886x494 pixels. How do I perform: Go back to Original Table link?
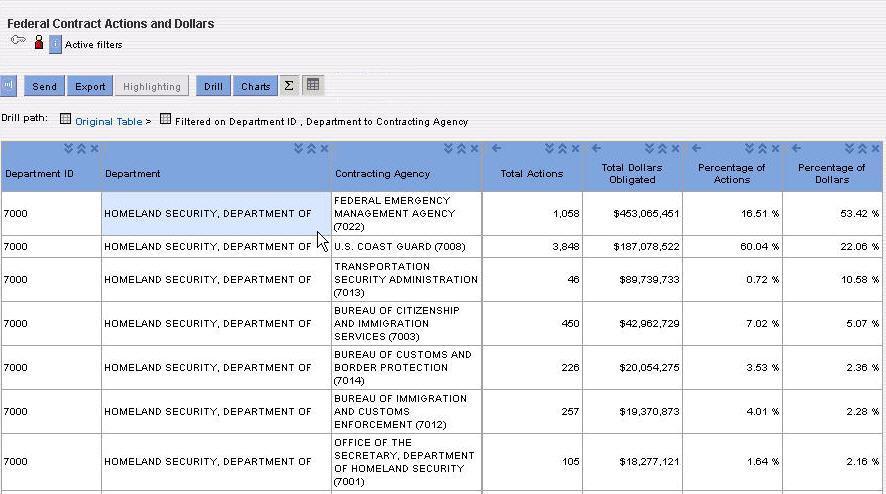pyautogui.click(x=108, y=121)
